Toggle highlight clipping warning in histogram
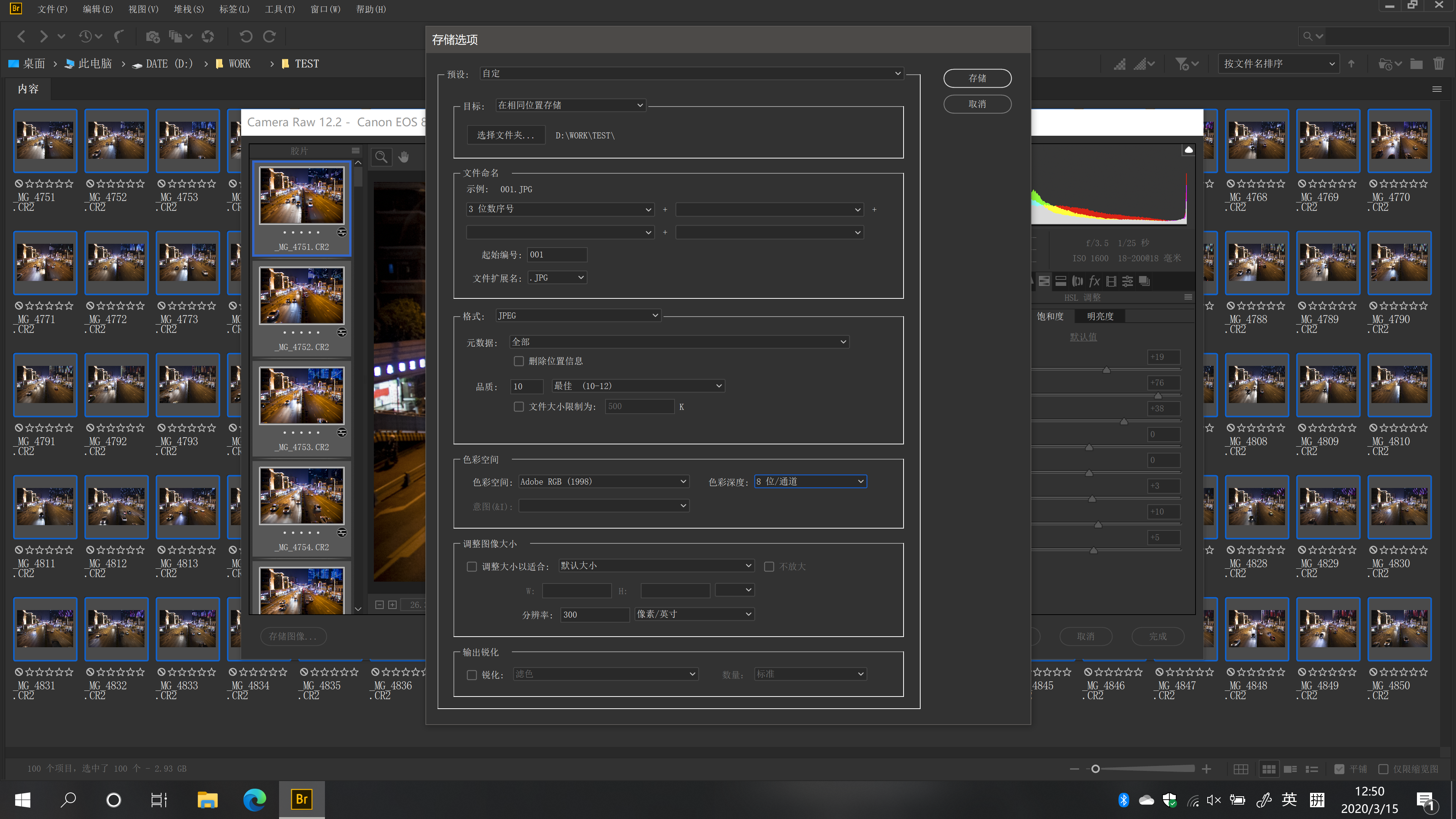Image resolution: width=1456 pixels, height=819 pixels. (1188, 150)
